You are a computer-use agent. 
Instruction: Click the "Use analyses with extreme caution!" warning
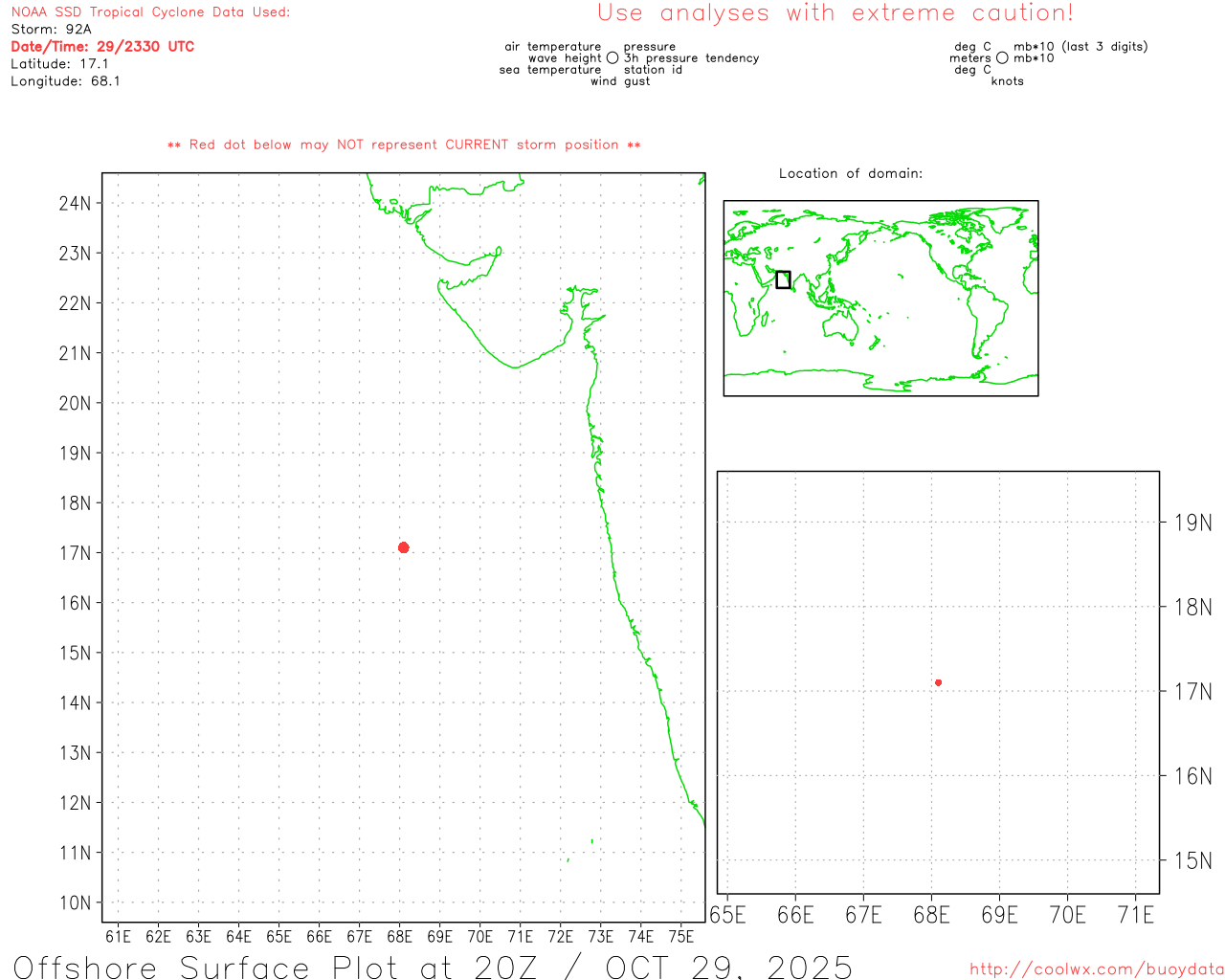point(835,13)
